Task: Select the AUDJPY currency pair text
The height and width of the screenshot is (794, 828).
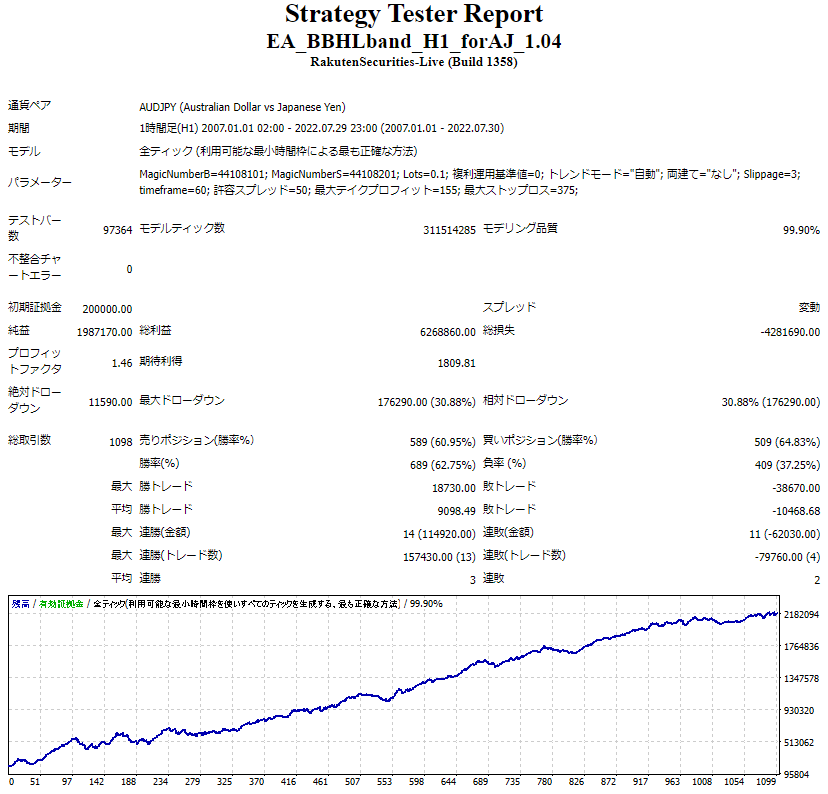Action: pos(242,107)
